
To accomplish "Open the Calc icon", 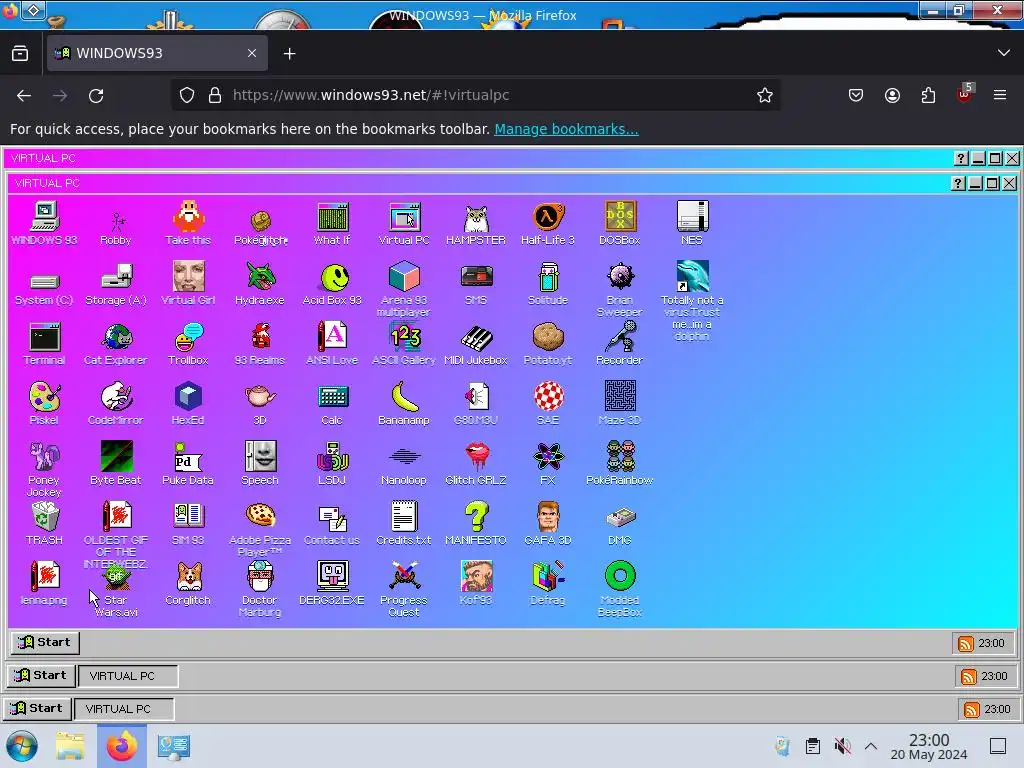I will click(332, 404).
